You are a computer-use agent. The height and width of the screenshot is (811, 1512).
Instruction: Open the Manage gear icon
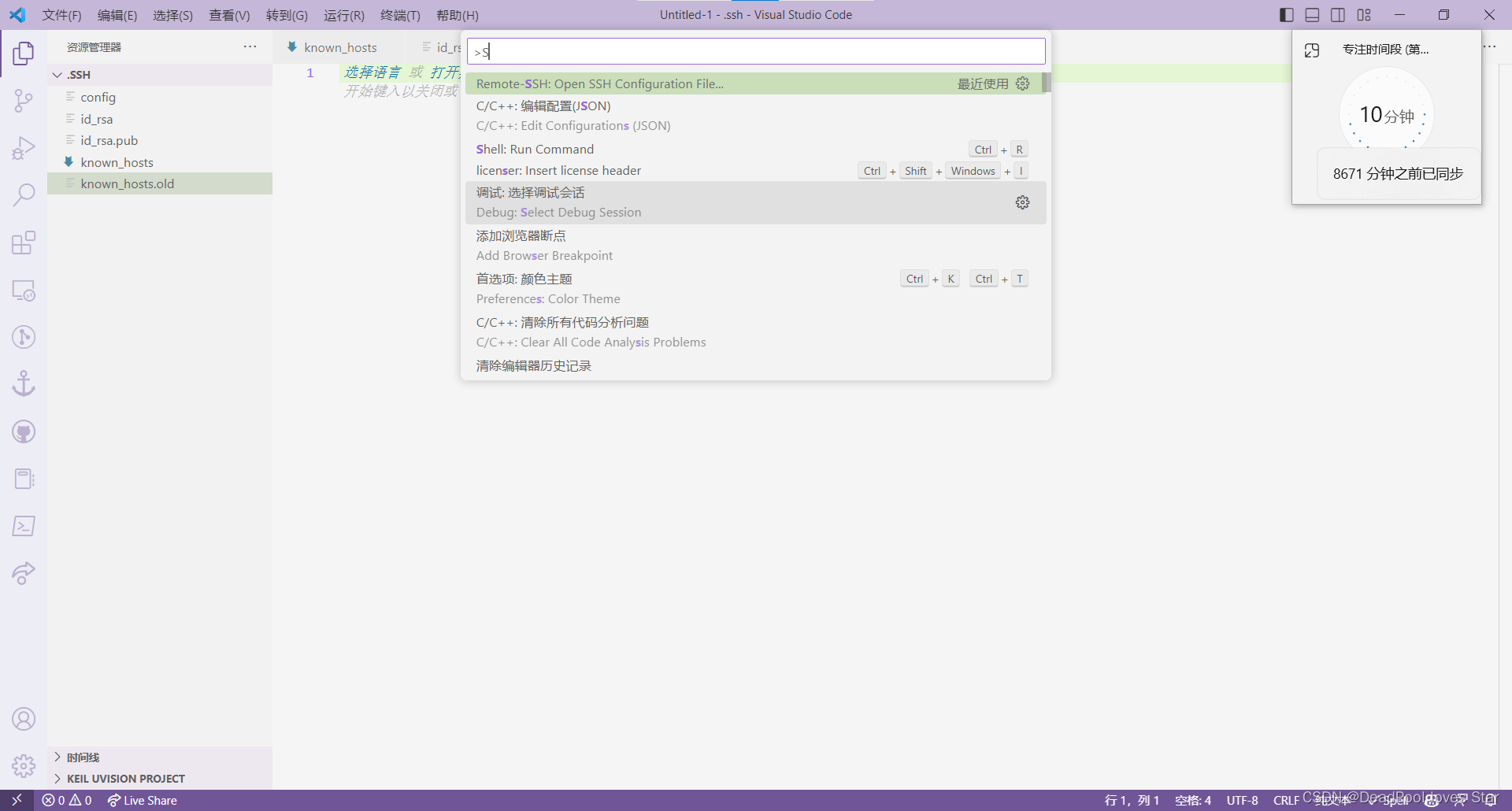(24, 766)
